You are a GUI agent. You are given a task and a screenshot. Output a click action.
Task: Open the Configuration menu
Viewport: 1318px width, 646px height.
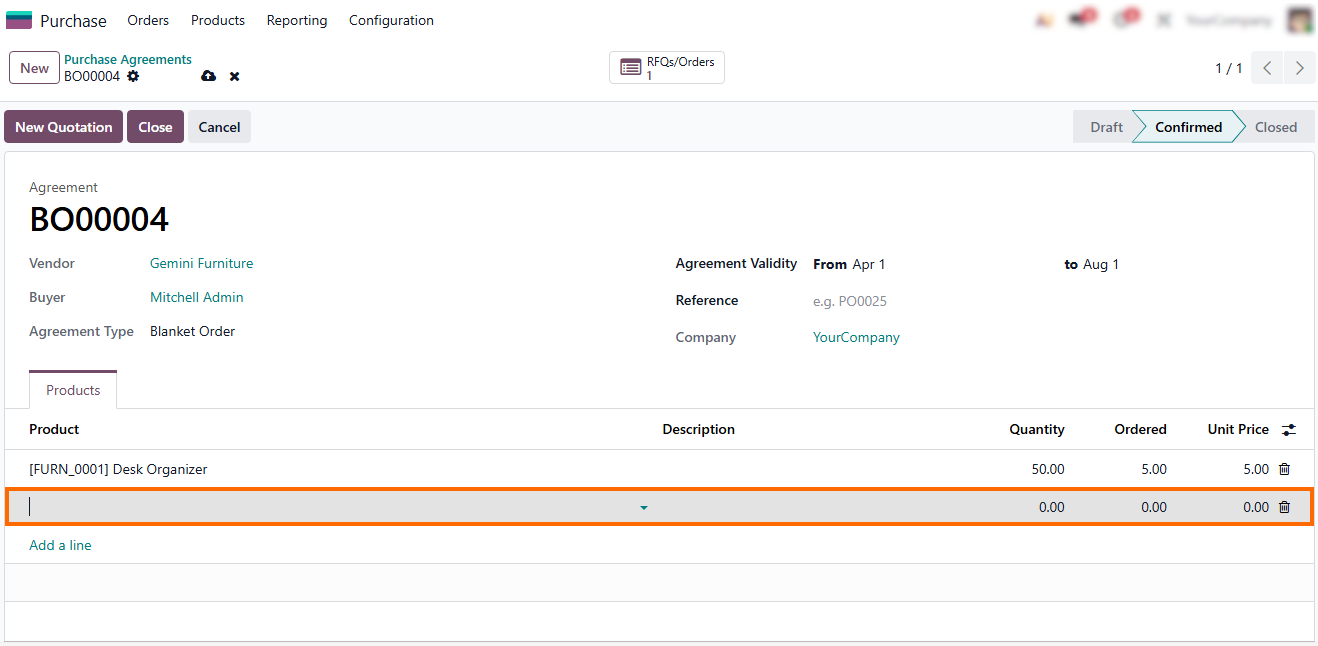click(x=391, y=20)
